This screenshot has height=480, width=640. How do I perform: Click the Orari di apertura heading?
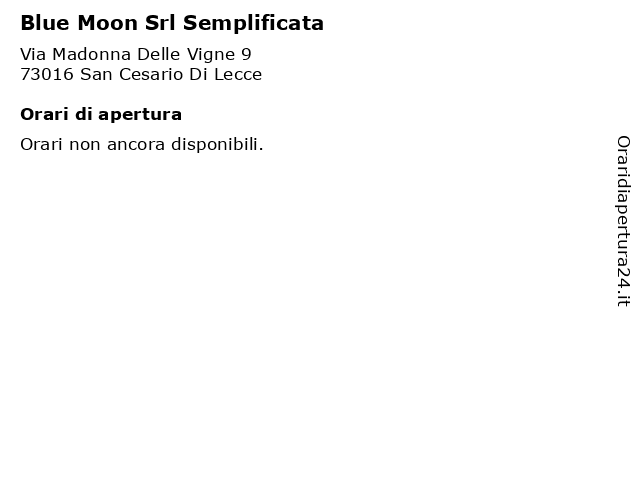[x=101, y=115]
